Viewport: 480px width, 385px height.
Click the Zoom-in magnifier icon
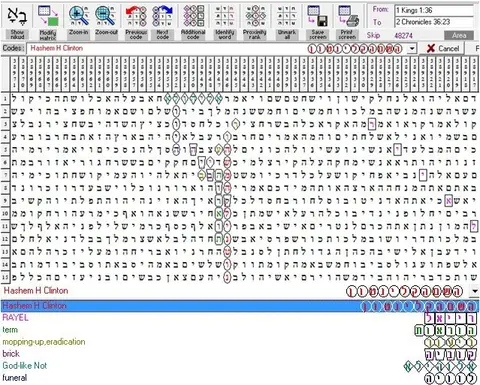(79, 15)
